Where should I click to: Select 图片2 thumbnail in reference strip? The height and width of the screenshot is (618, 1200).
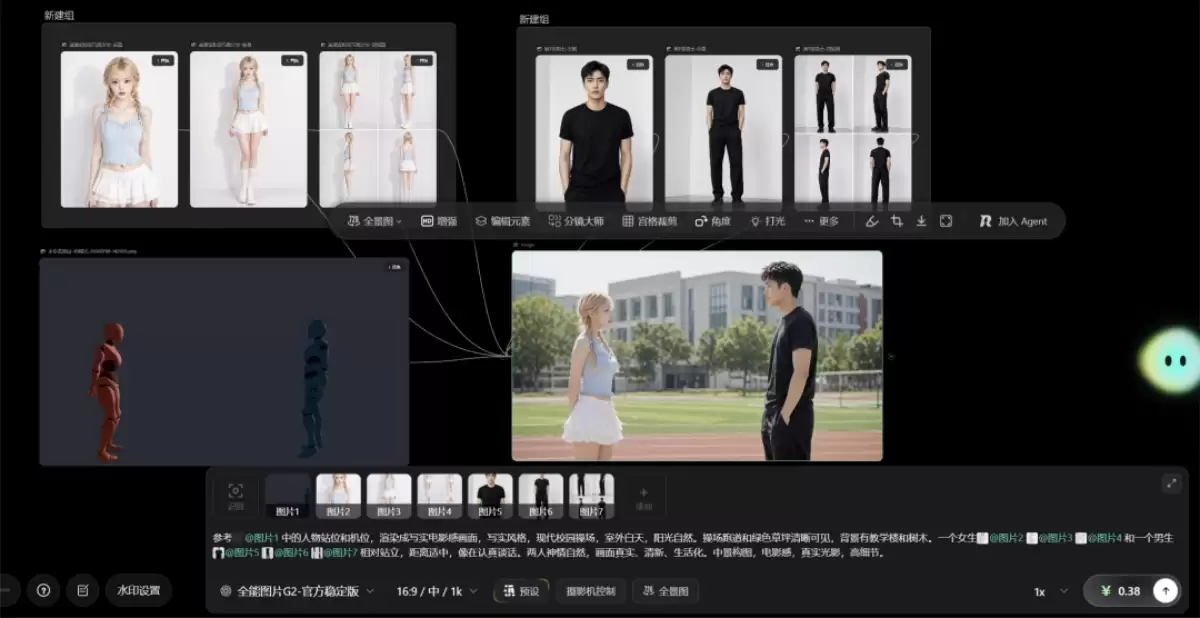click(338, 495)
